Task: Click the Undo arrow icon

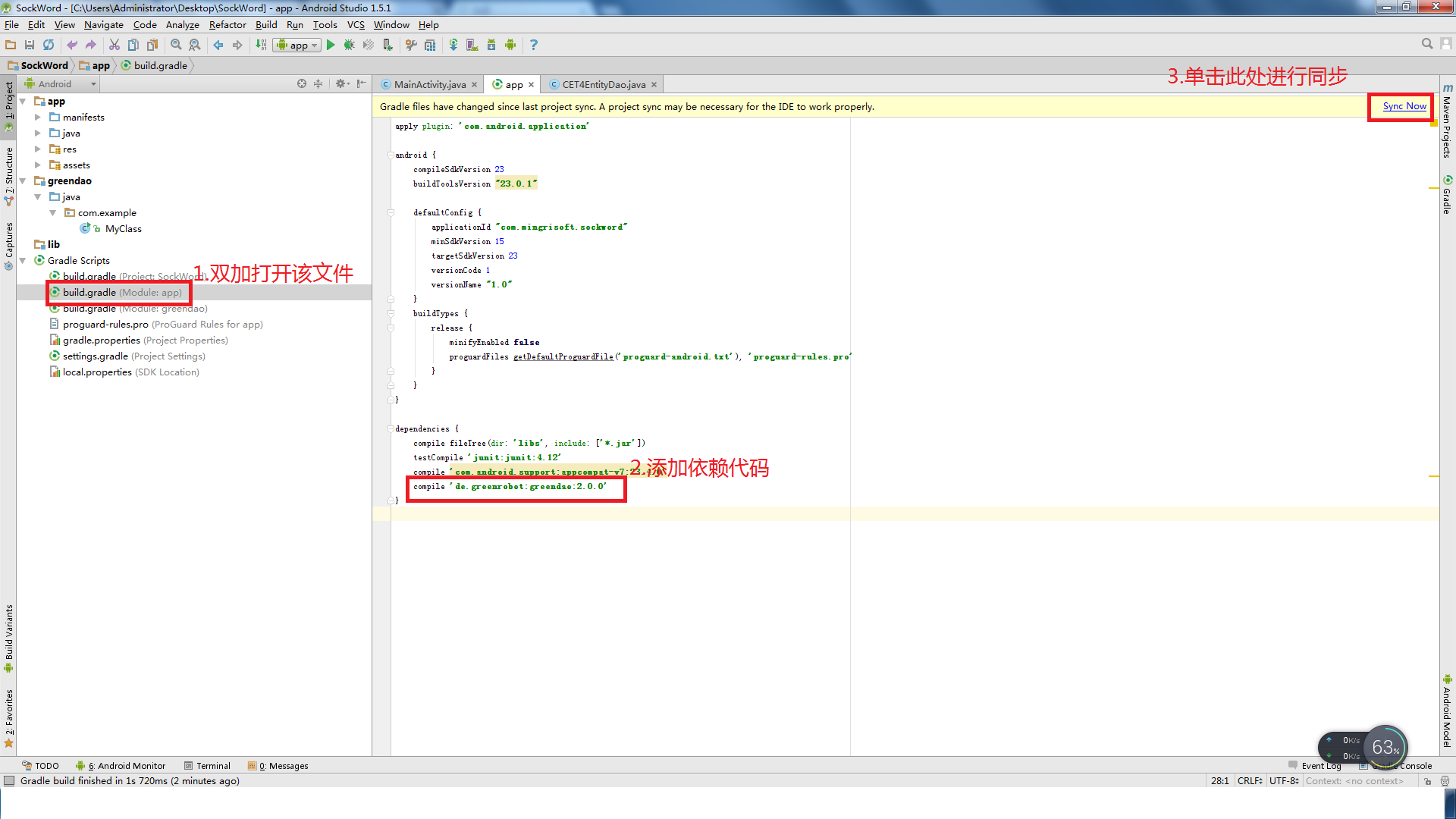Action: tap(72, 45)
